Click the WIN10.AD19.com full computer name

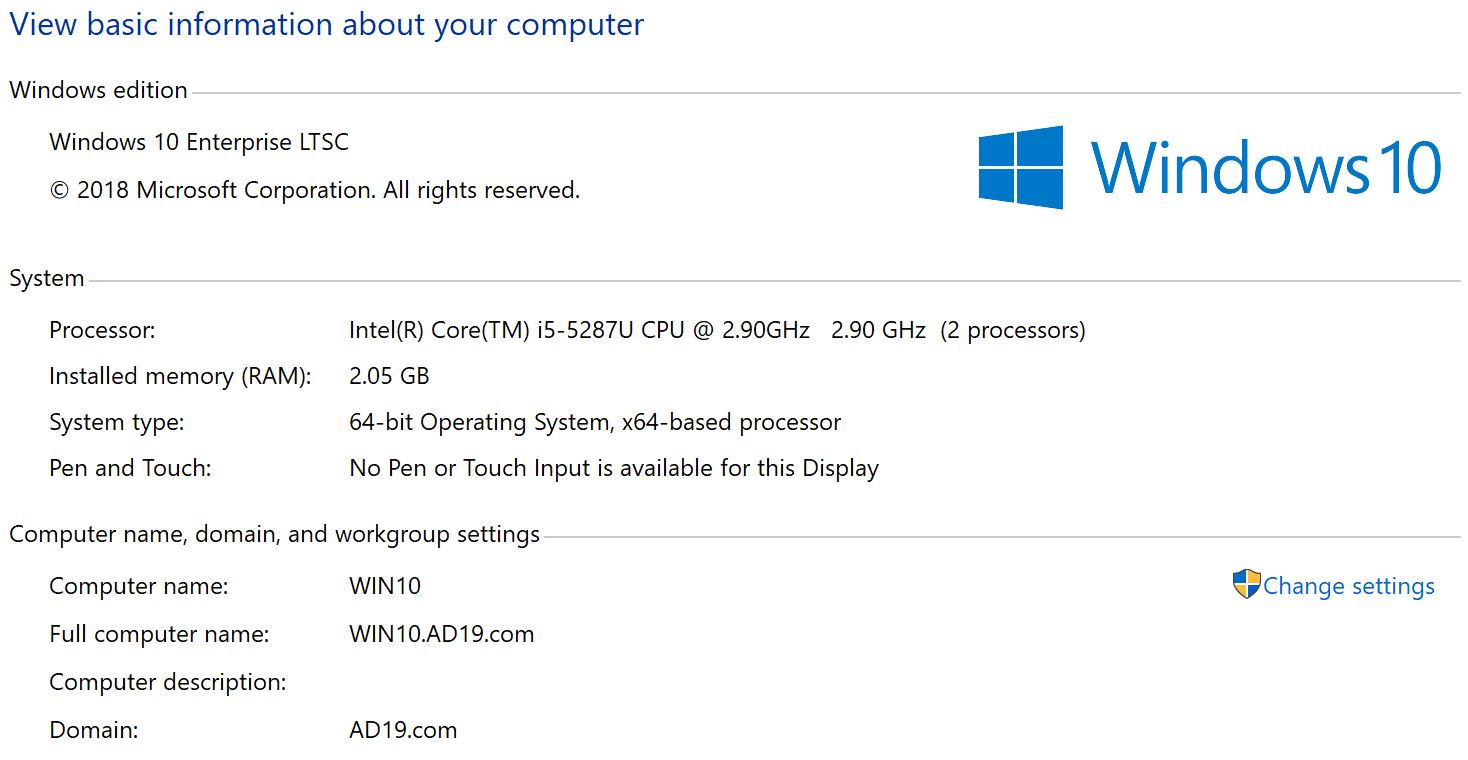441,634
